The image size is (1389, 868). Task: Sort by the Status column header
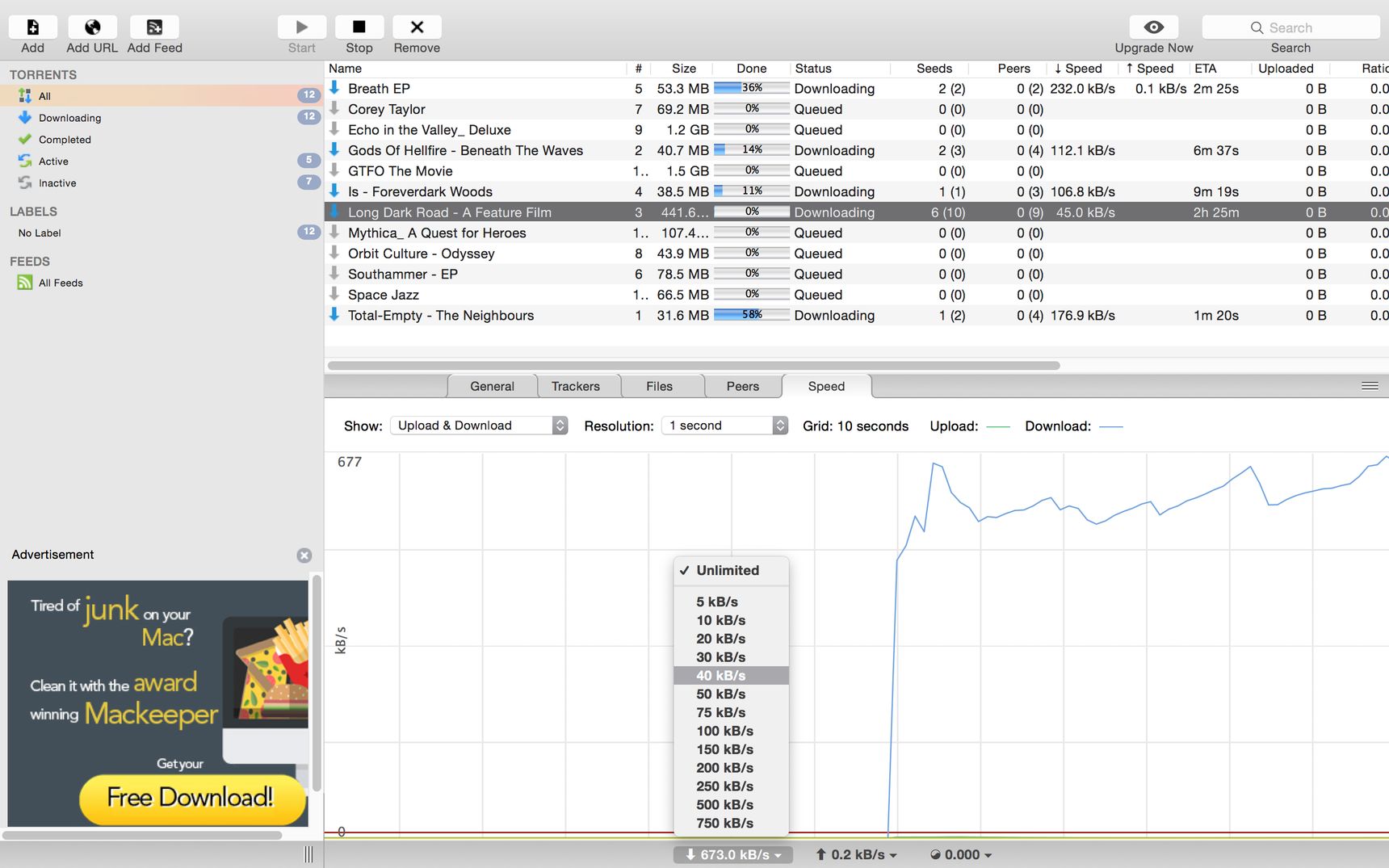coord(840,69)
